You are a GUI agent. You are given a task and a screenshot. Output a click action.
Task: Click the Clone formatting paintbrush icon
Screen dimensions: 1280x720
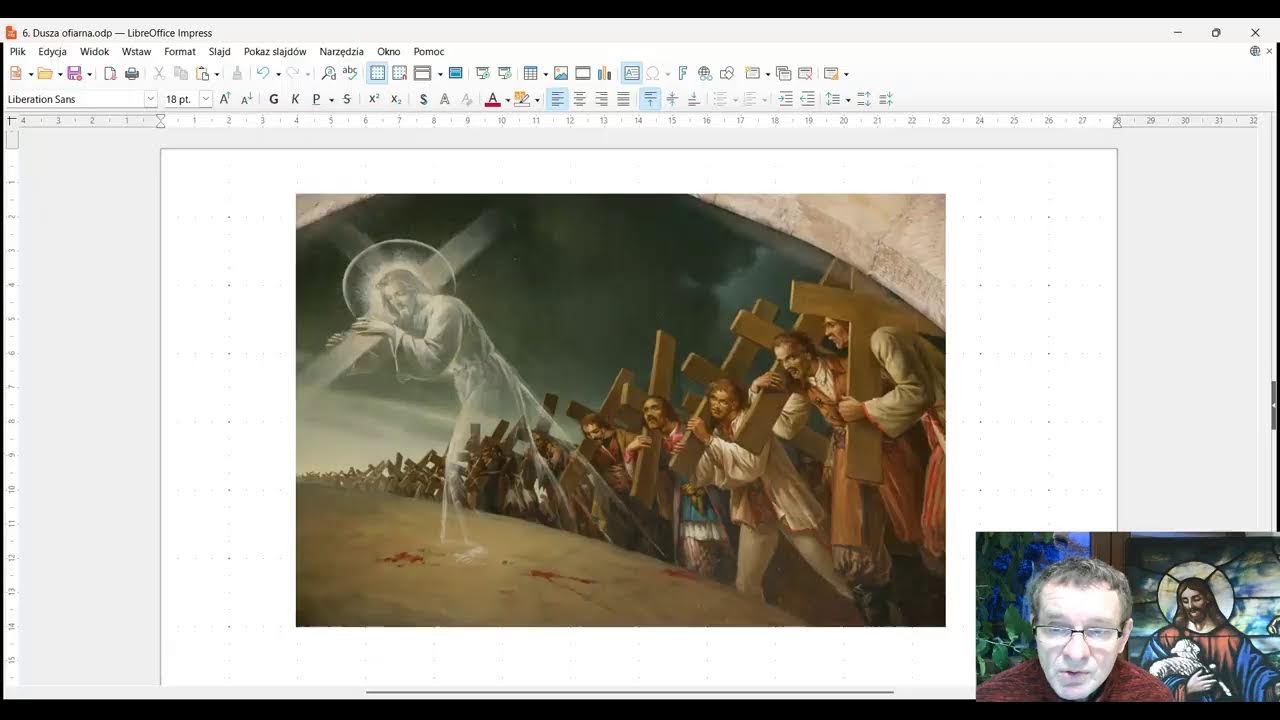237,73
